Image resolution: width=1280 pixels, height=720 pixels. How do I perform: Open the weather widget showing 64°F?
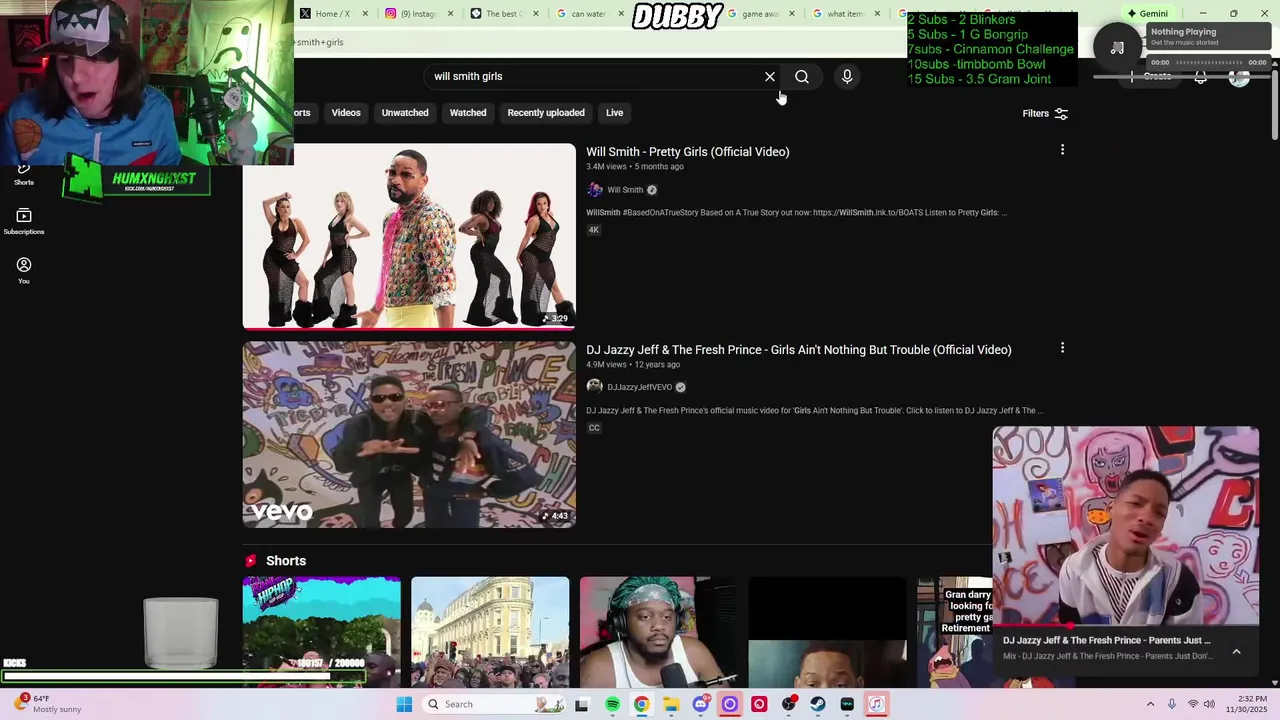pyautogui.click(x=48, y=704)
